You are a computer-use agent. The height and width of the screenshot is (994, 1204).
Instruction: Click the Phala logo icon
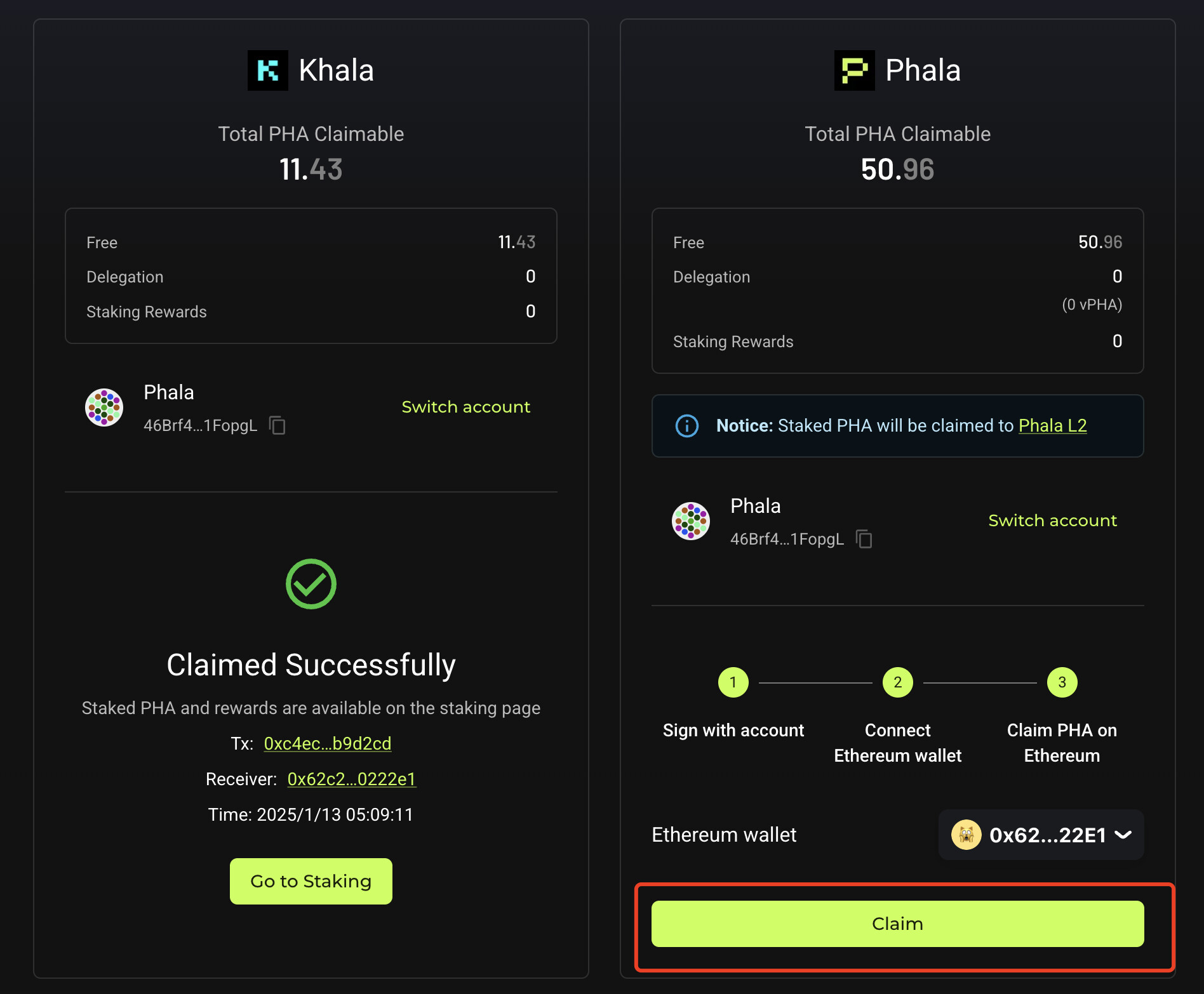[x=854, y=70]
